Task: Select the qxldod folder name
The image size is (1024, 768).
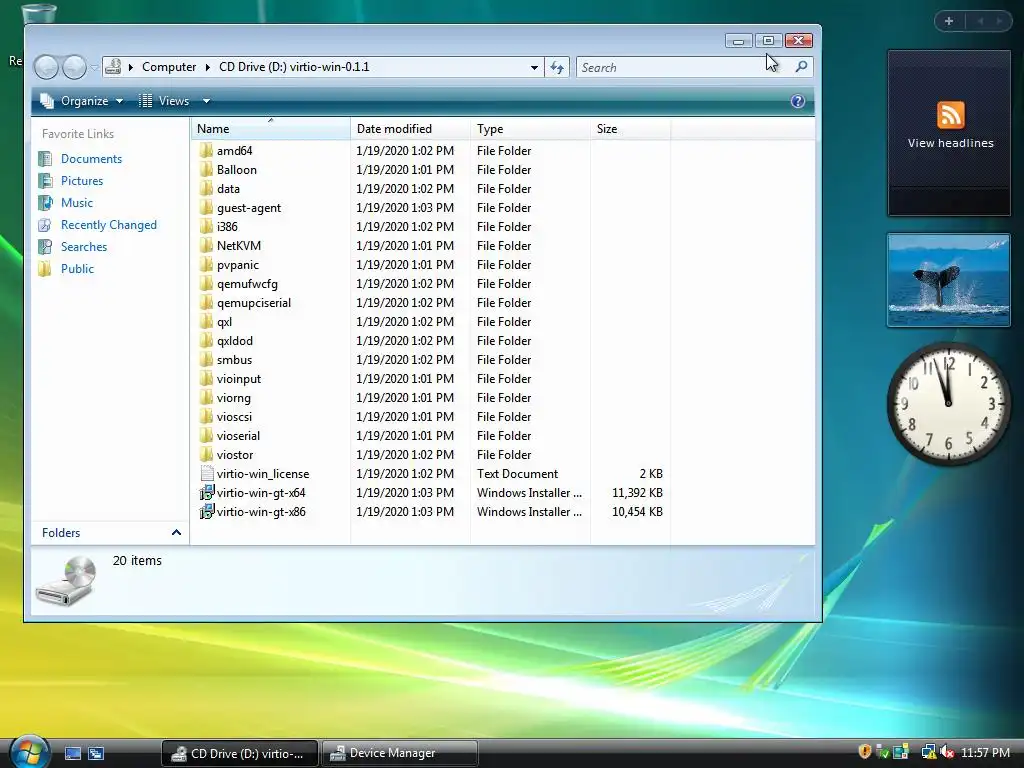Action: click(234, 341)
